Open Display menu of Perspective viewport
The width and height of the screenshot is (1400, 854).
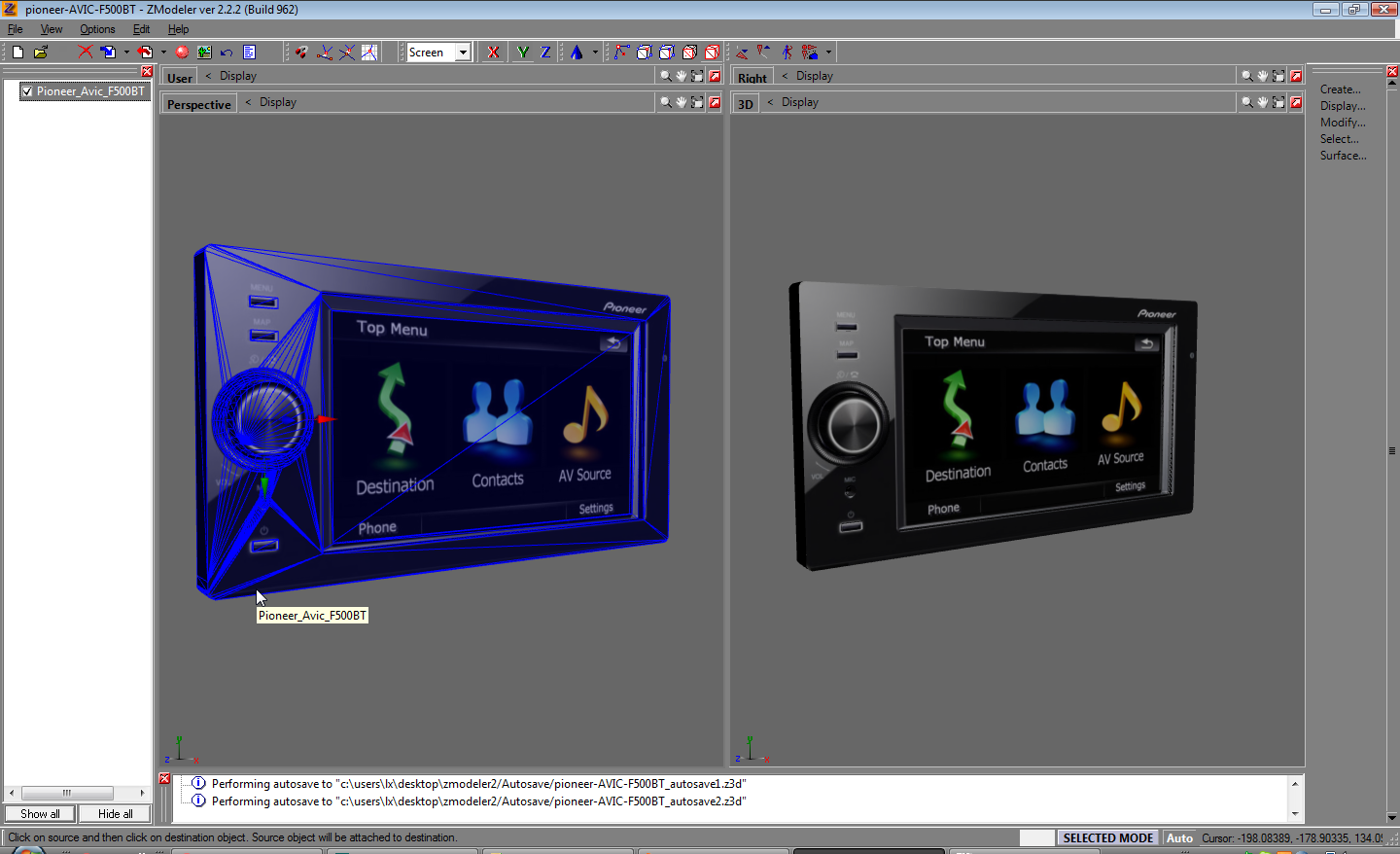click(x=277, y=102)
